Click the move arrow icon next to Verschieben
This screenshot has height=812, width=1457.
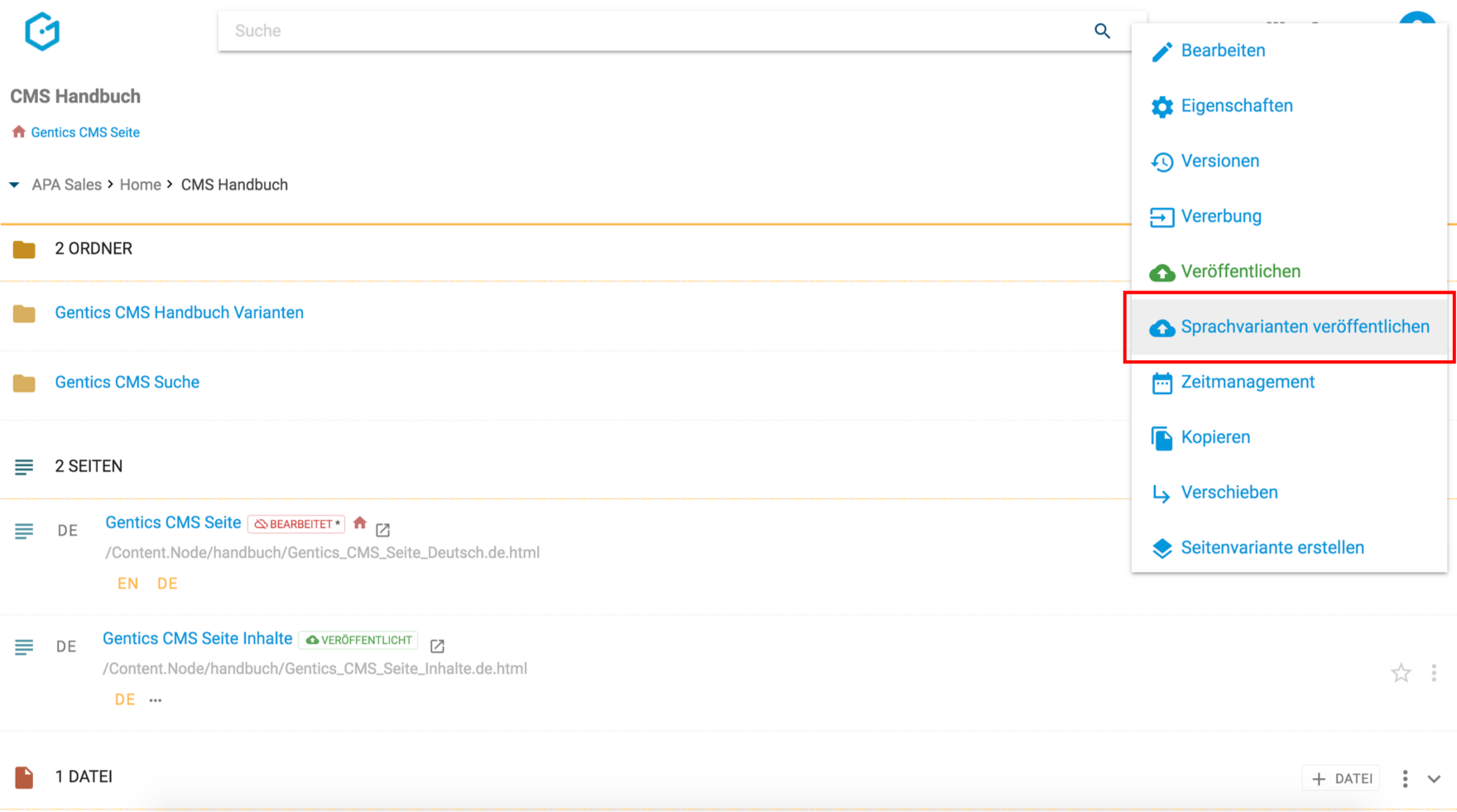(x=1161, y=493)
